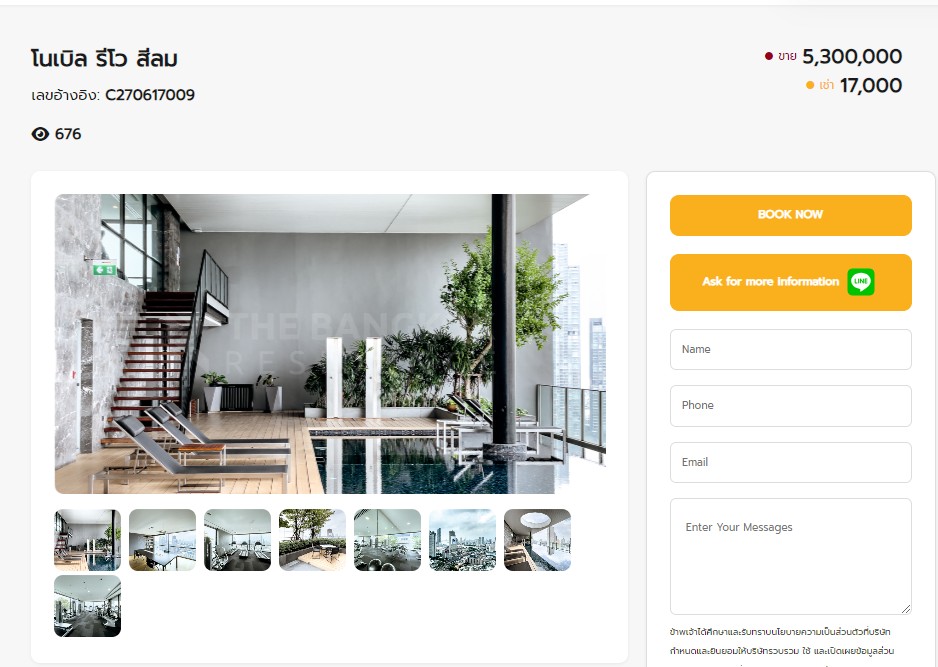This screenshot has width=938, height=667.
Task: Open the sixth thumbnail with city skyline
Action: (x=462, y=540)
